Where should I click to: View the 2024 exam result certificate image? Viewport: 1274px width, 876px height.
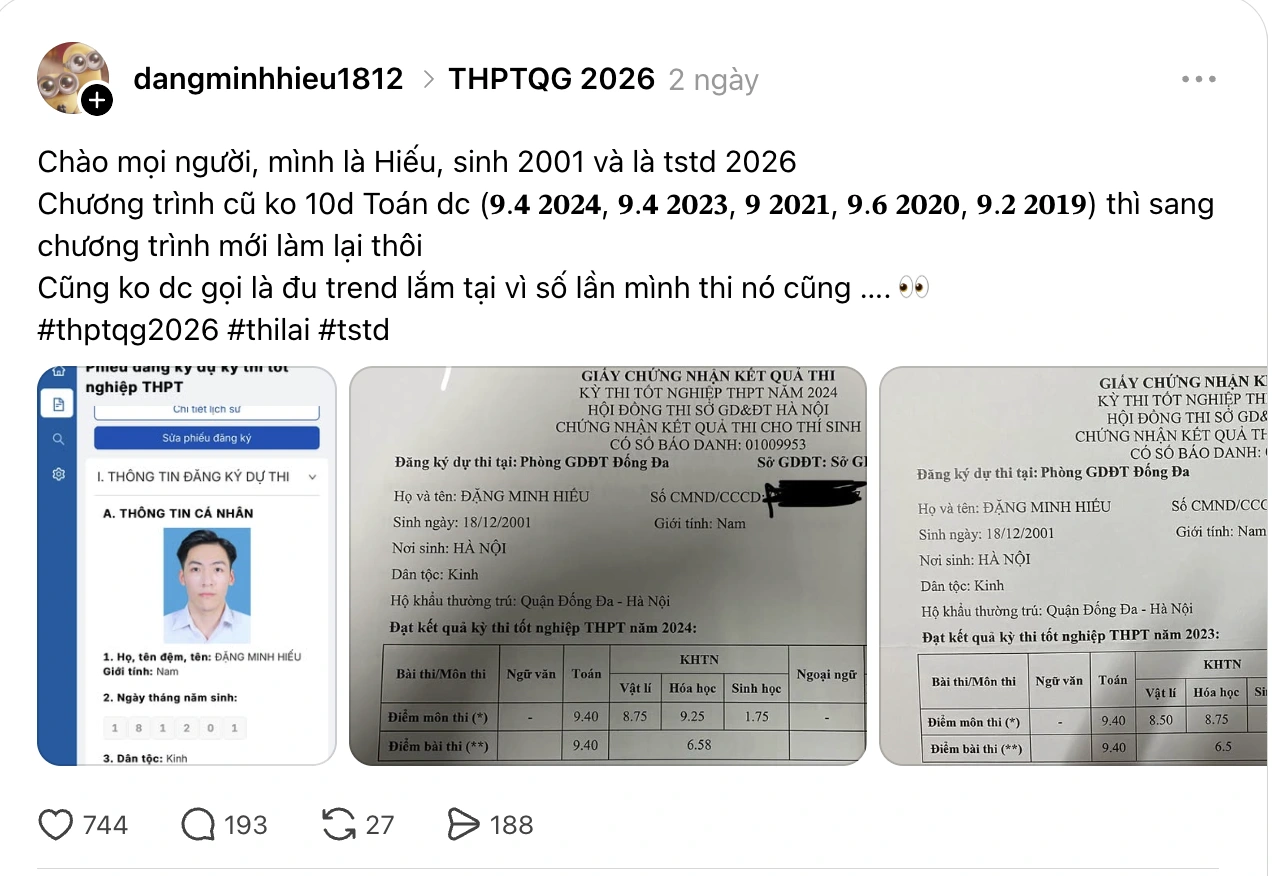point(608,565)
